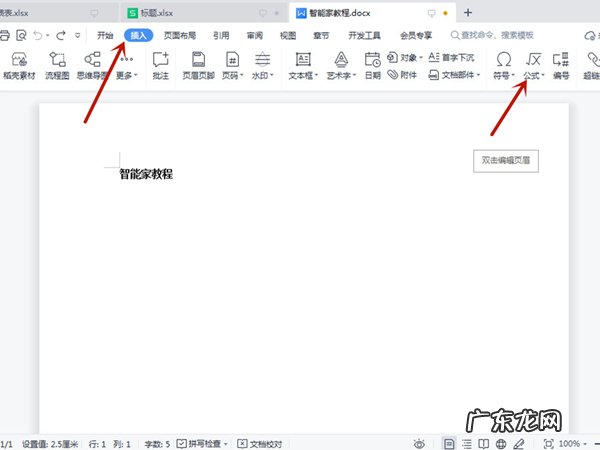Click the 查找命令、搜索模板 search field

(492, 36)
